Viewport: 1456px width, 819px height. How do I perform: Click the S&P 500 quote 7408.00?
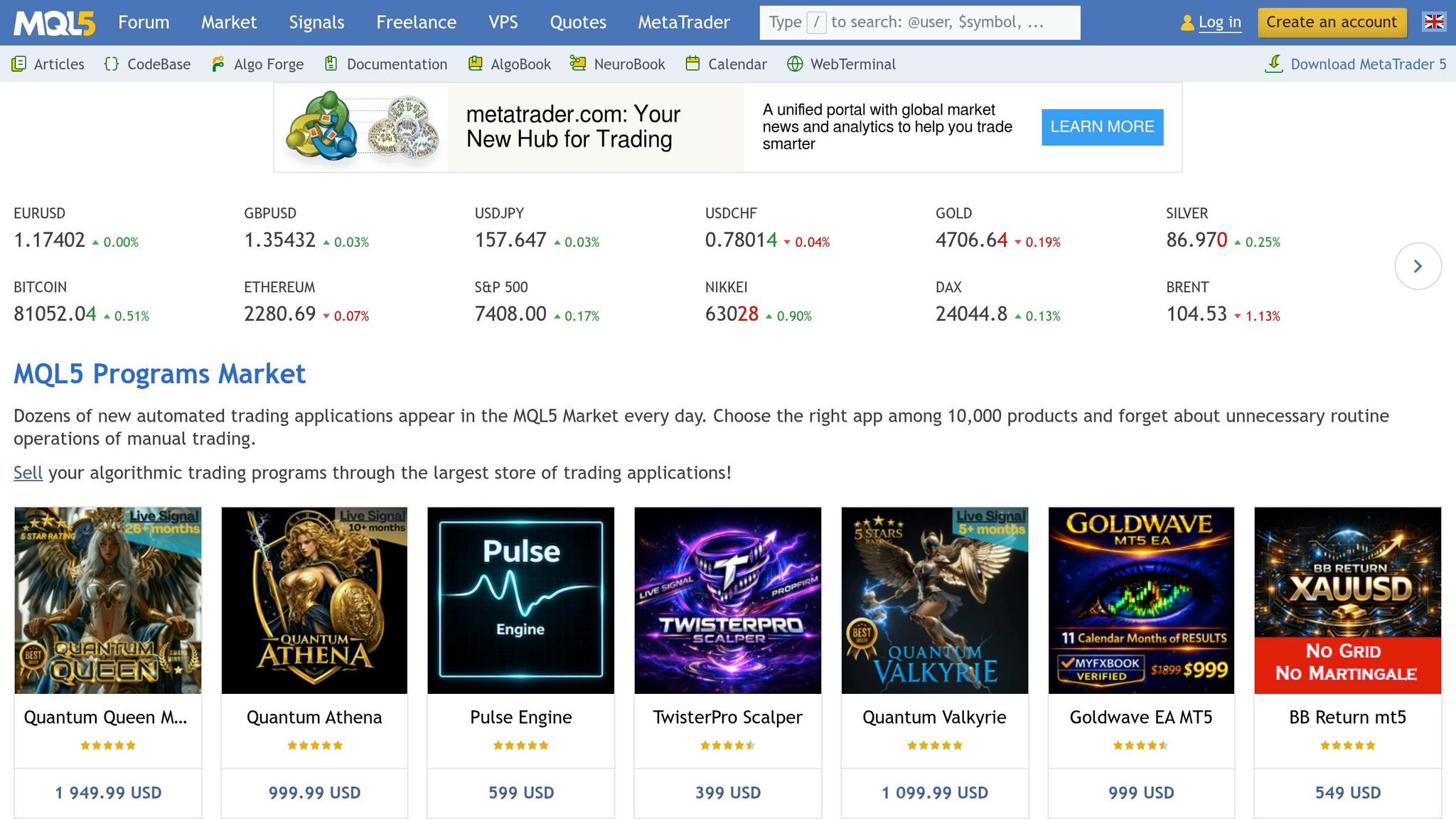(x=510, y=314)
